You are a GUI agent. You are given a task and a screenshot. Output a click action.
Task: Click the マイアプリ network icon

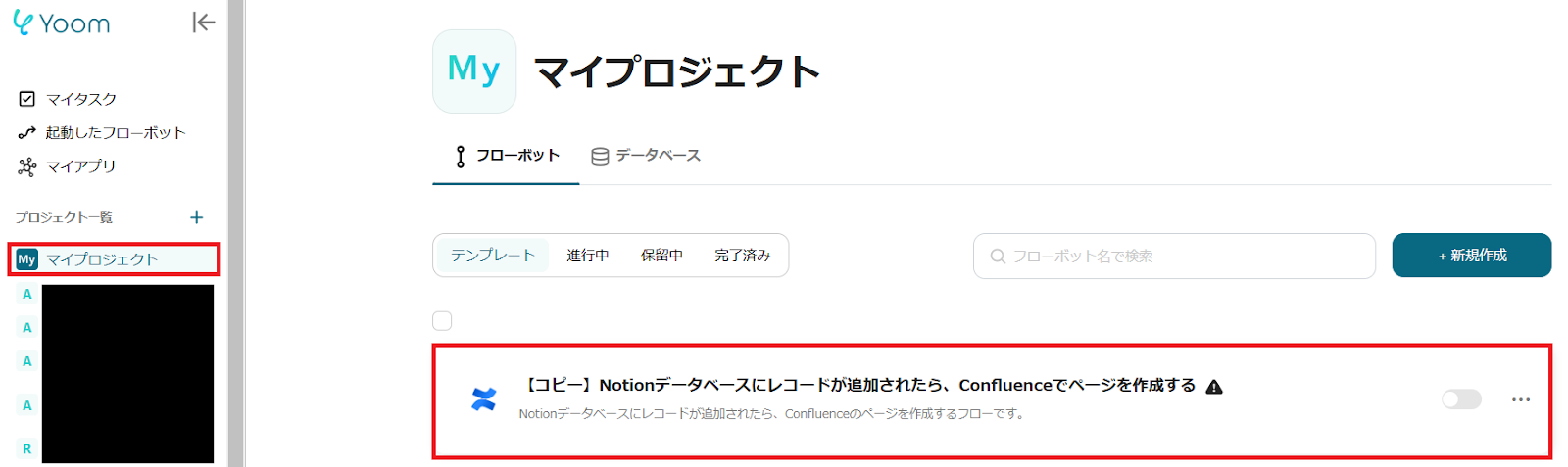(27, 166)
